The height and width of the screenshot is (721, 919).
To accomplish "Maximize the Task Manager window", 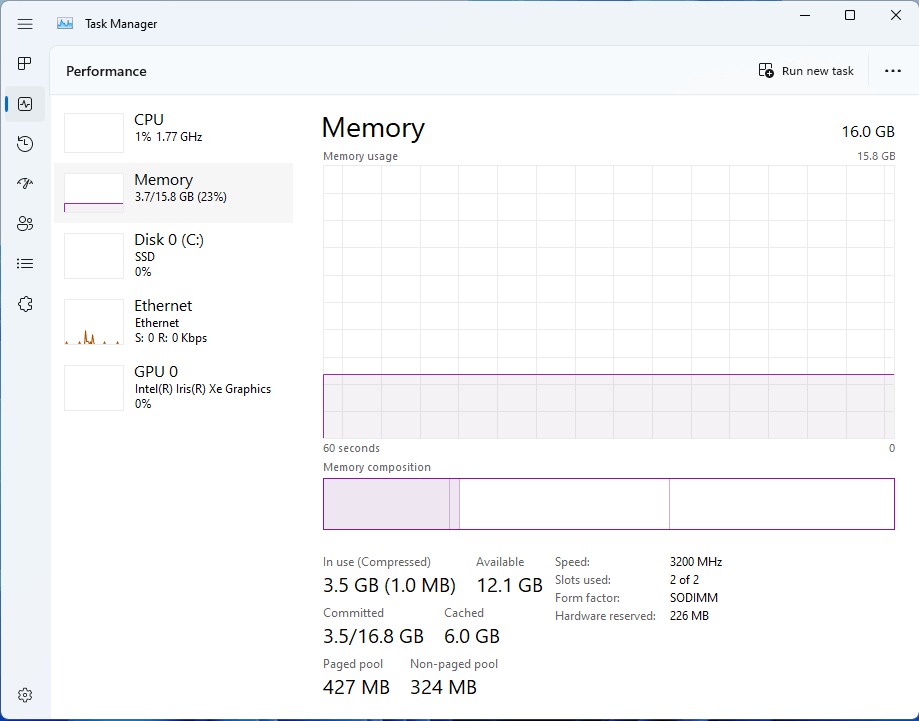I will point(850,15).
